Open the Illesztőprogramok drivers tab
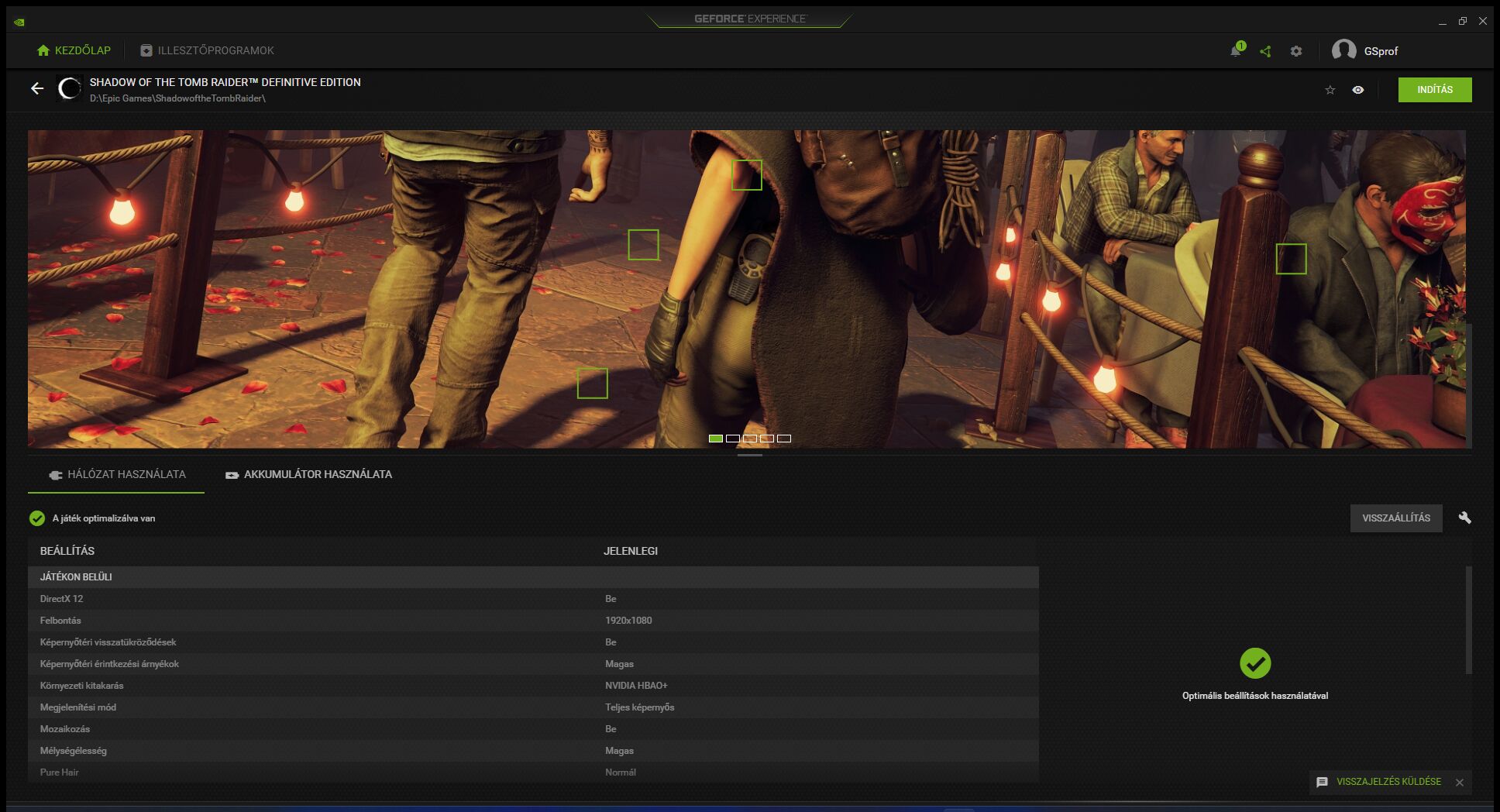This screenshot has height=812, width=1500. 207,50
